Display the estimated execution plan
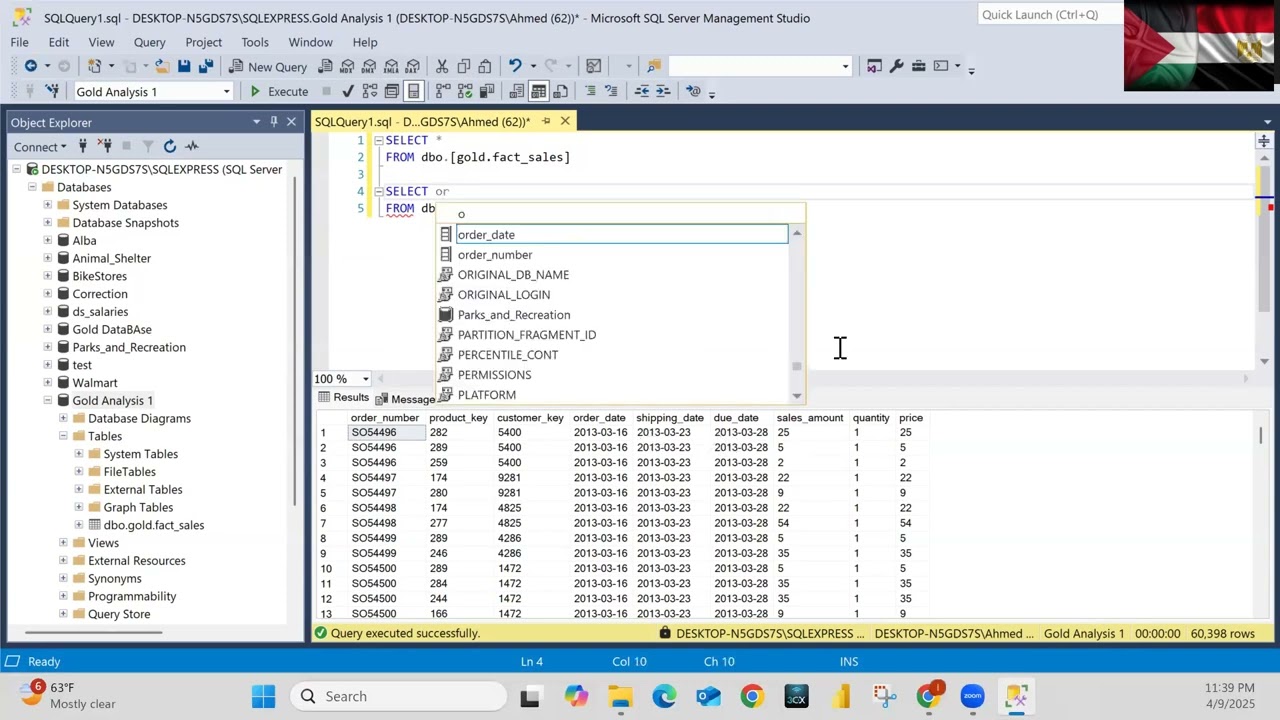This screenshot has height=720, width=1280. [370, 91]
